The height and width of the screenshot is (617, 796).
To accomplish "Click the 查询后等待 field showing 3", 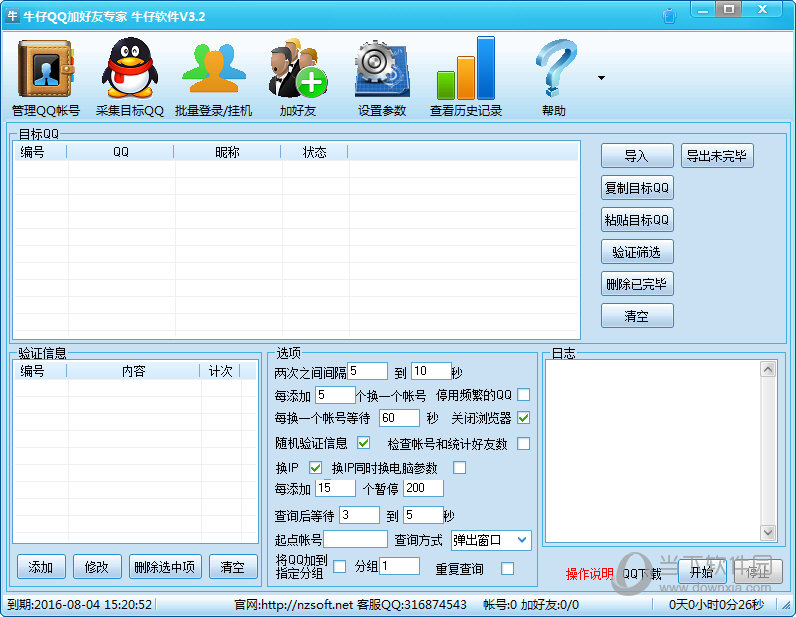I will tap(359, 515).
